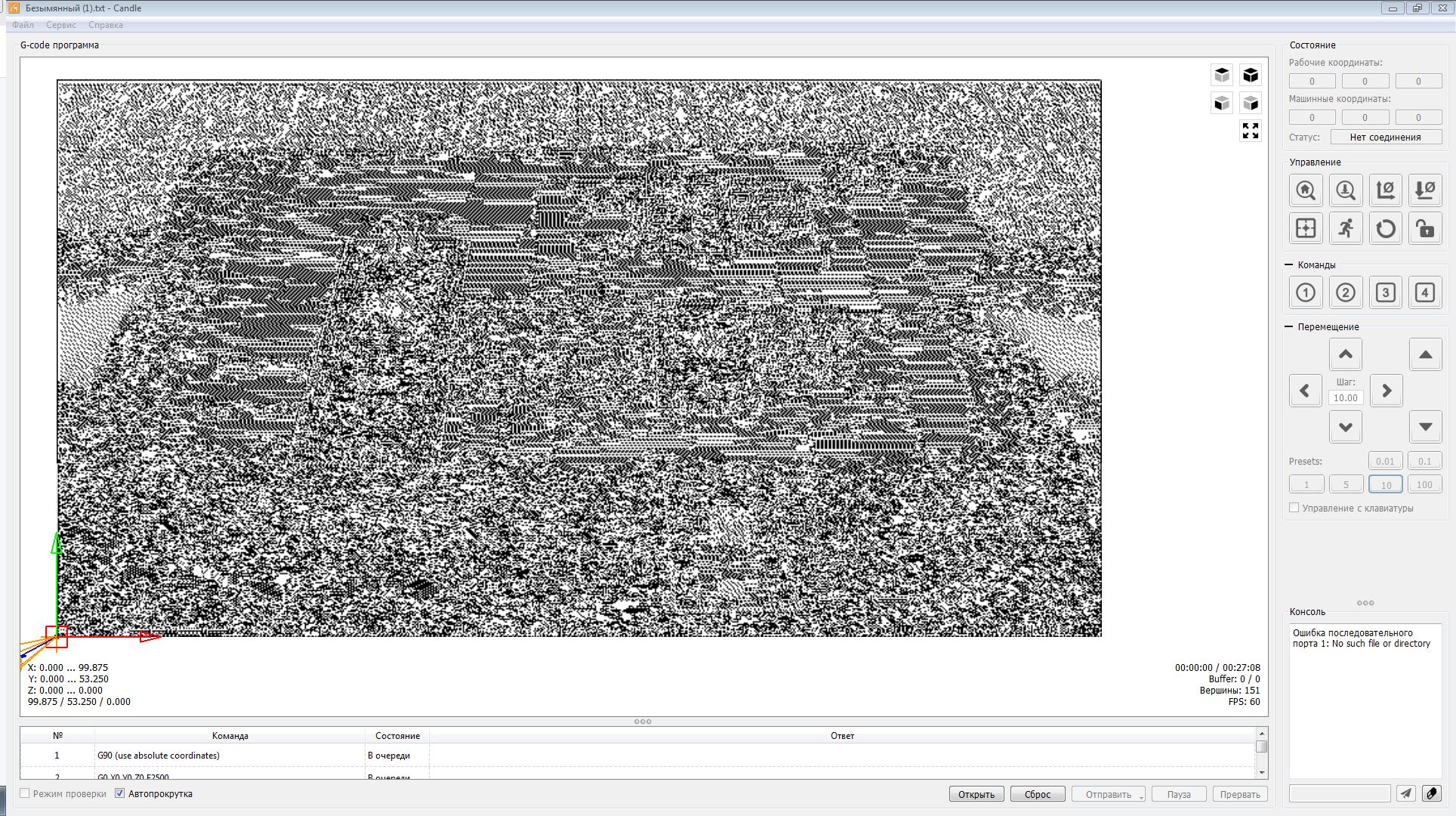The height and width of the screenshot is (816, 1456).
Task: Click the console command input field
Action: point(1339,793)
